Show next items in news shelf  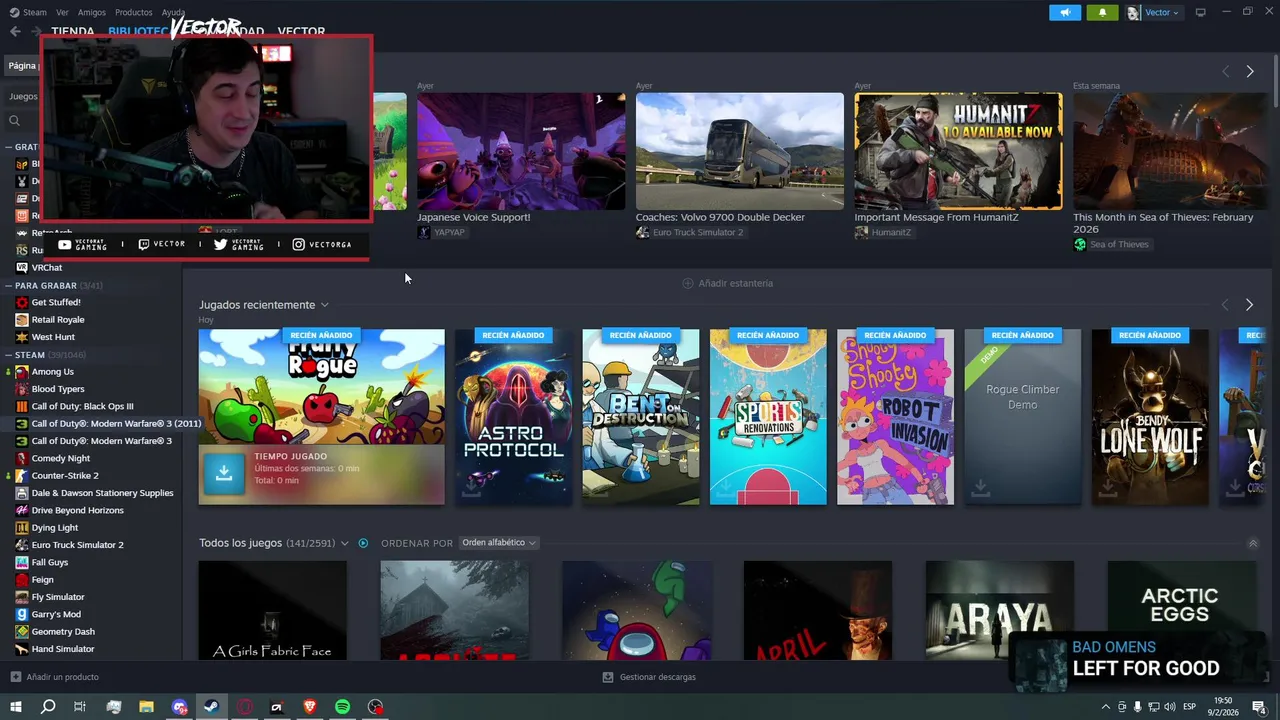click(1249, 72)
